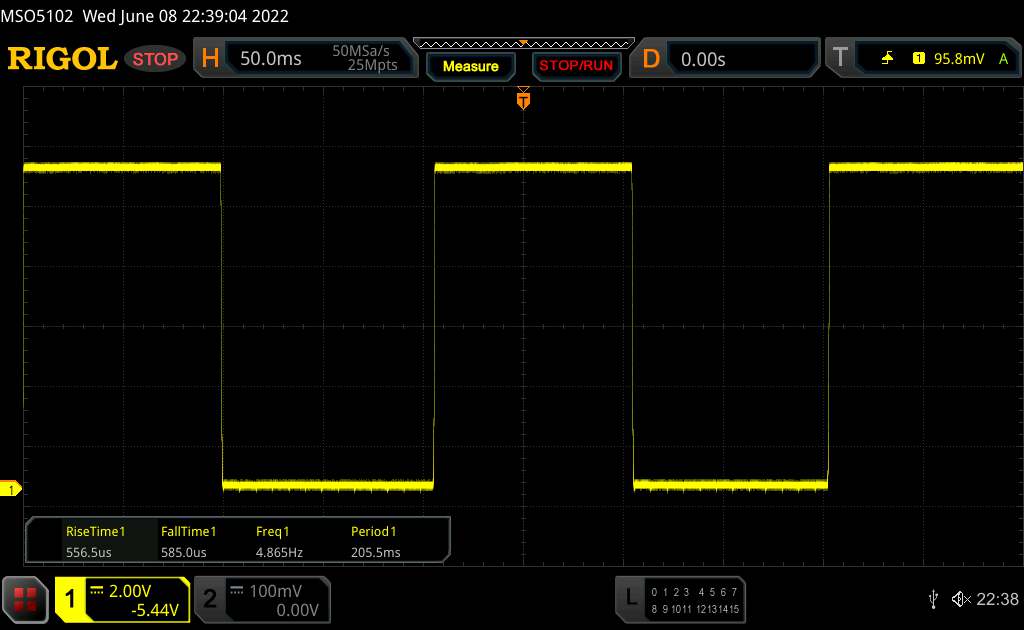Open the logic analyzer L digital channels panel

[680, 600]
